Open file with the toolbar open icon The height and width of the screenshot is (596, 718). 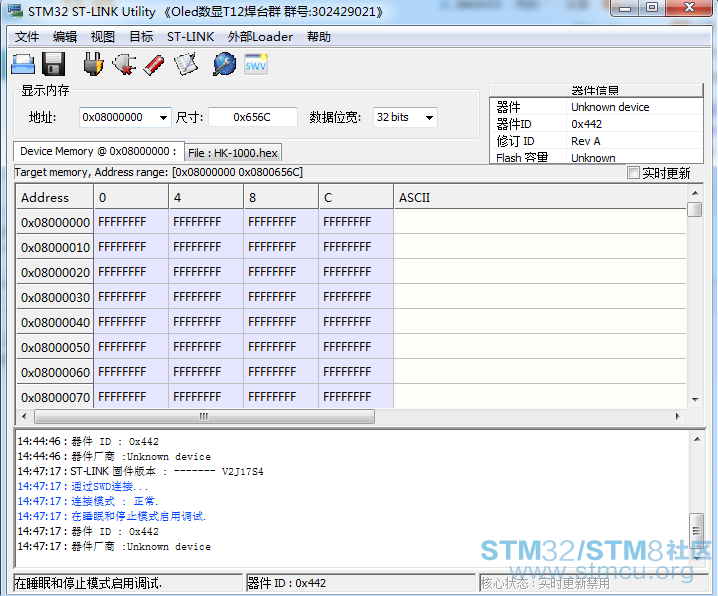(23, 64)
